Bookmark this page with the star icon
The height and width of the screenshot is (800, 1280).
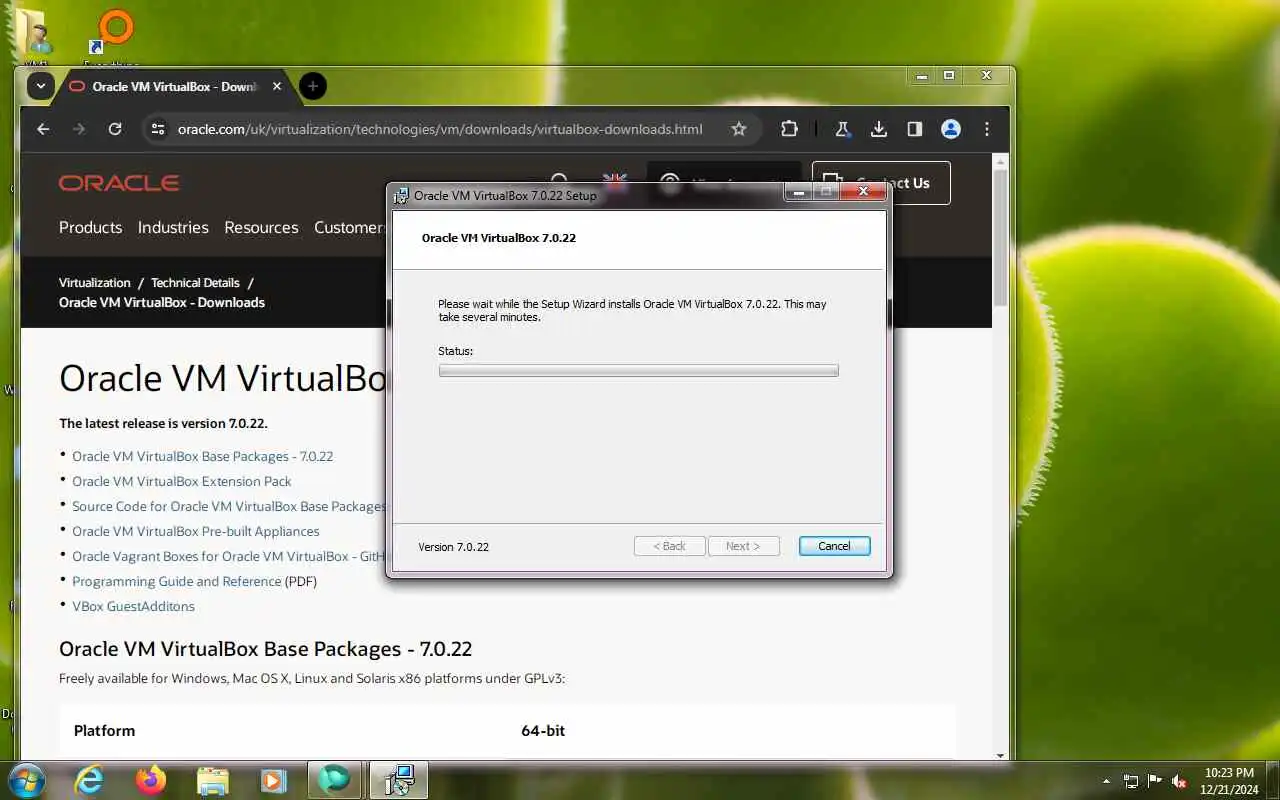739,129
